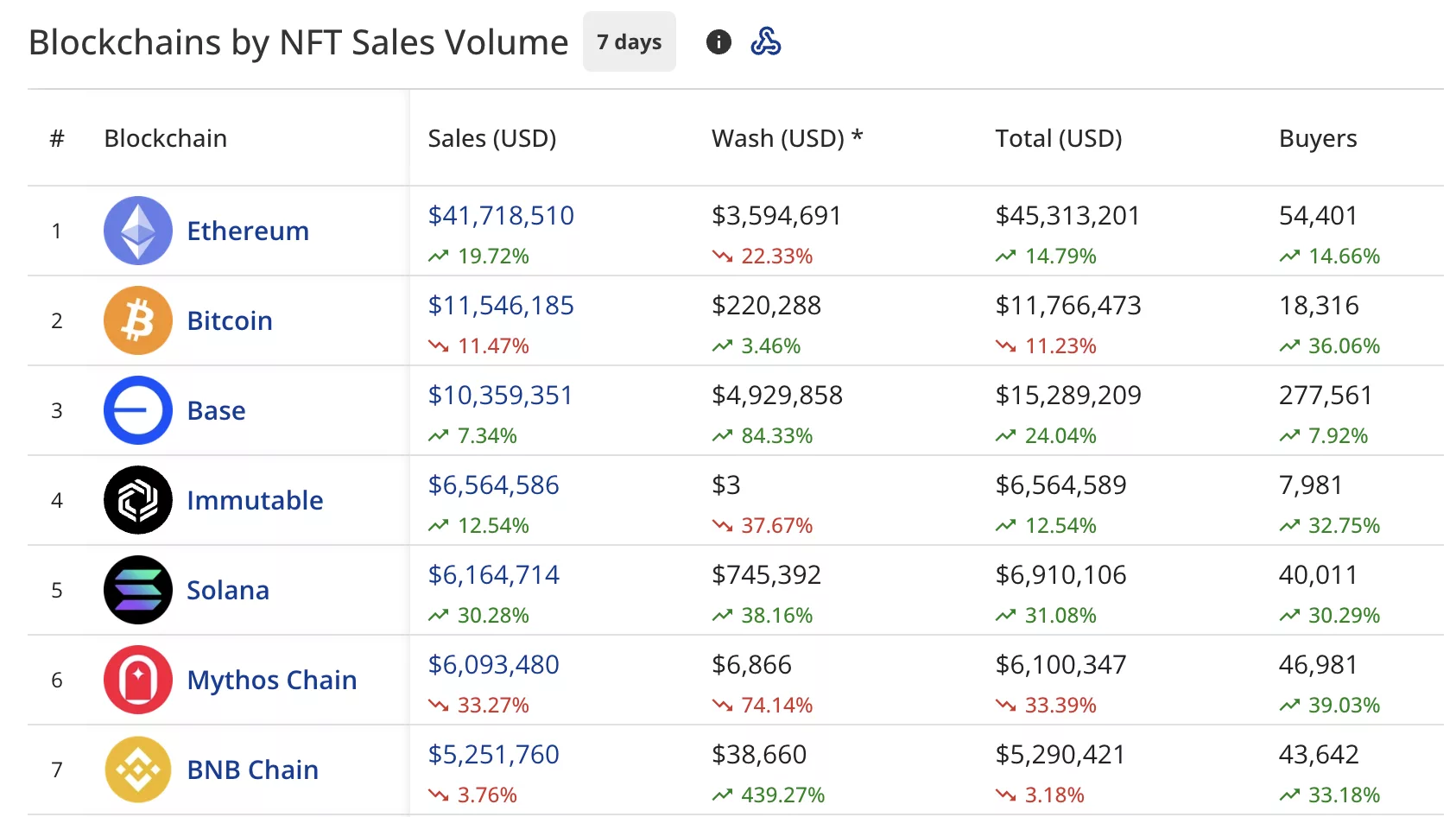Click Solana's $6,164,714 sales amount
The width and height of the screenshot is (1456, 817).
[x=493, y=574]
